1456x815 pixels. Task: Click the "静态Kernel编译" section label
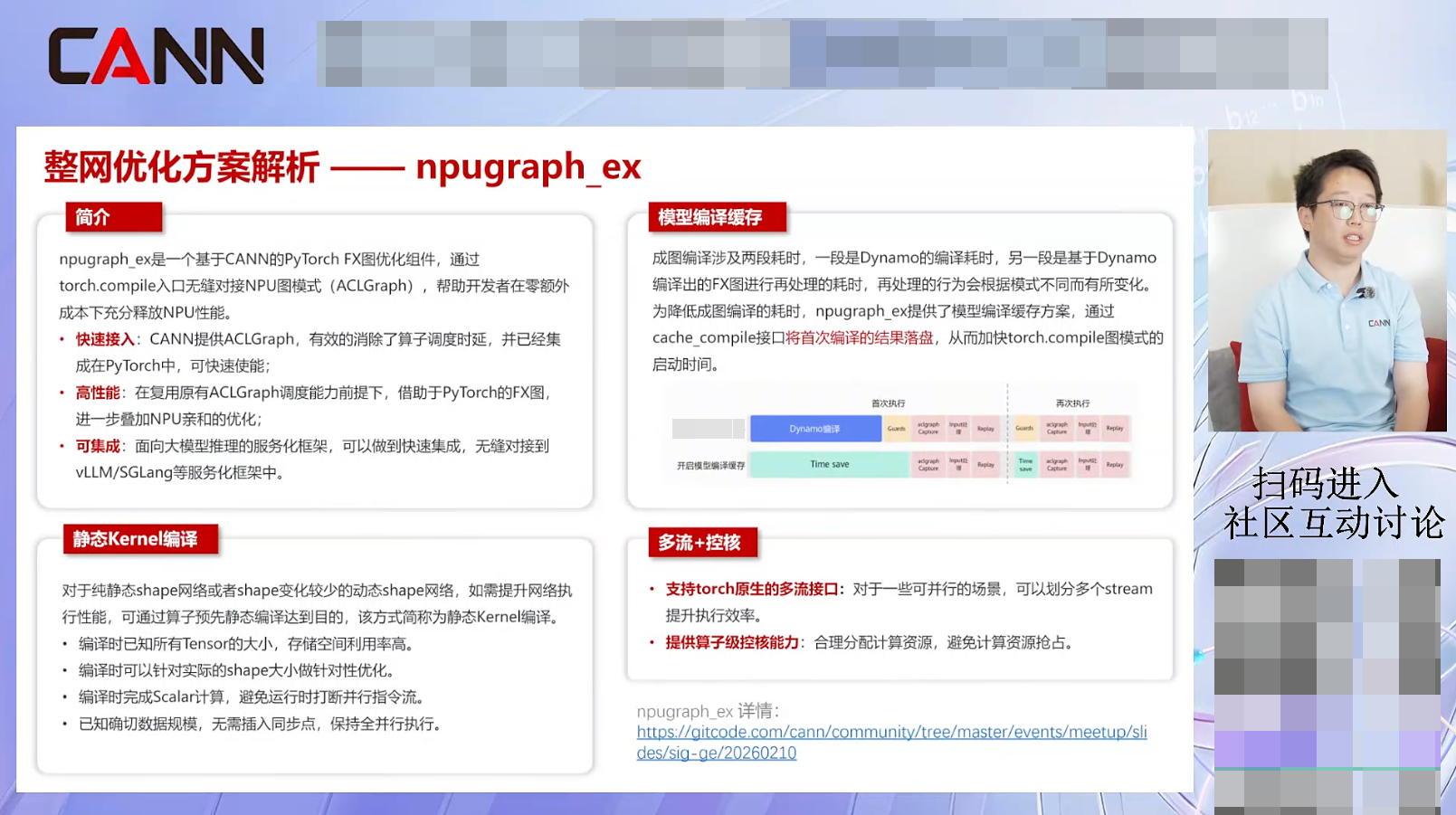tap(140, 539)
